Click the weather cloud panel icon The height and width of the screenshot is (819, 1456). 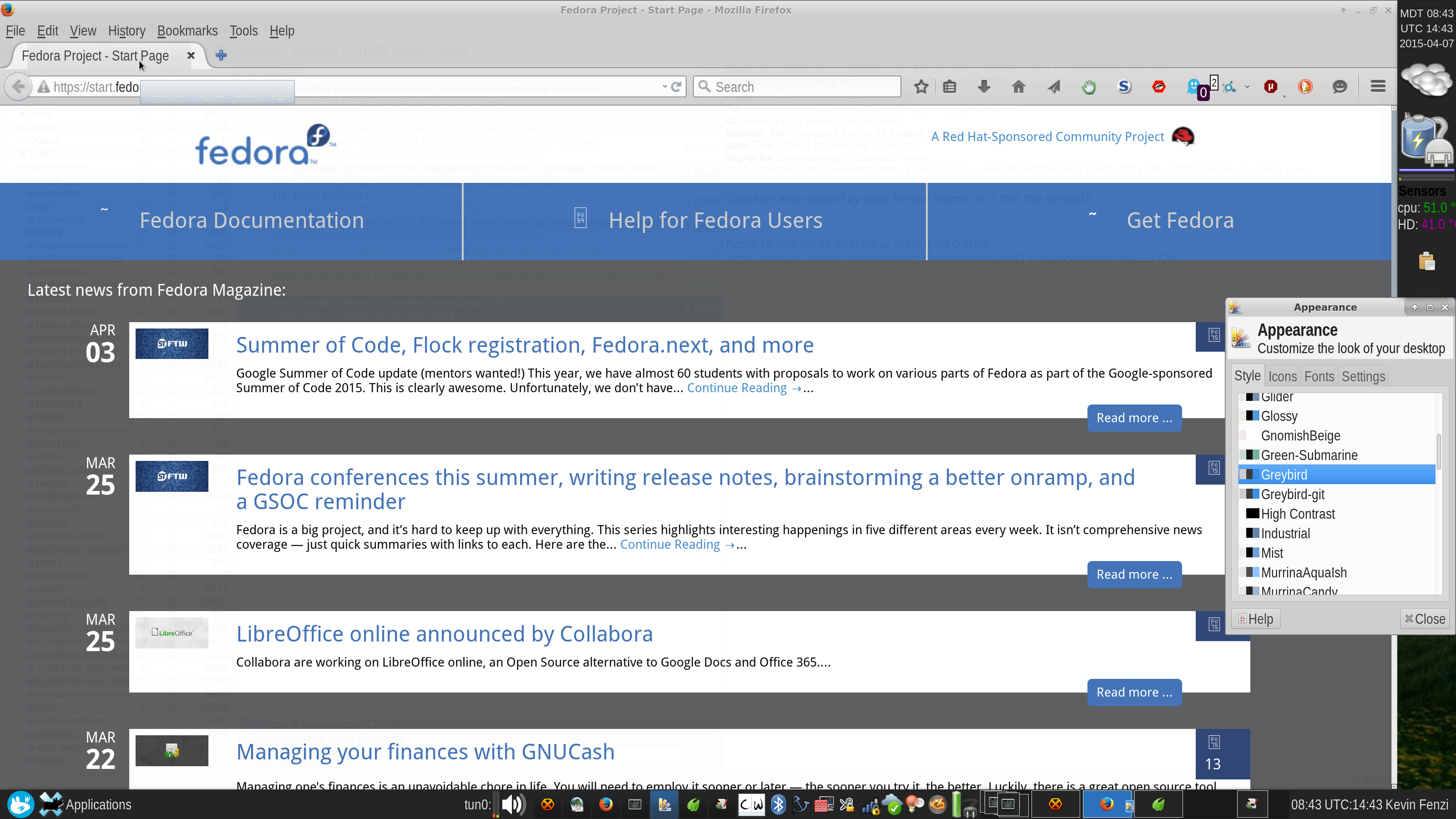point(1426,79)
